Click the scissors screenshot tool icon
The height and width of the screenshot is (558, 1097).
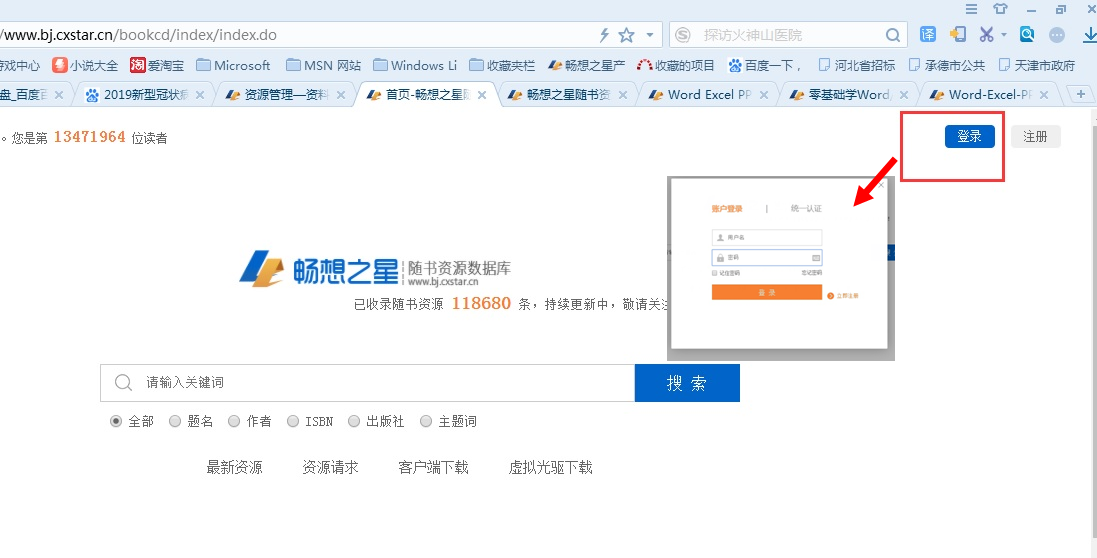click(986, 34)
